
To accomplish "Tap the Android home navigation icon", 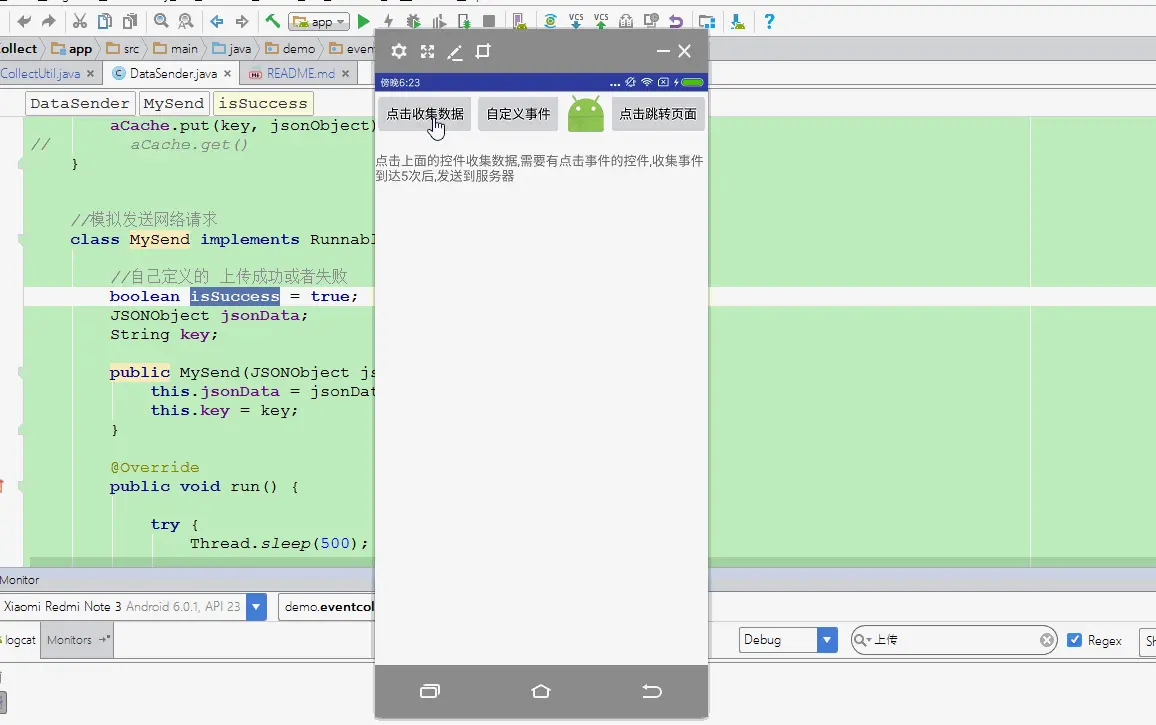I will click(x=540, y=691).
